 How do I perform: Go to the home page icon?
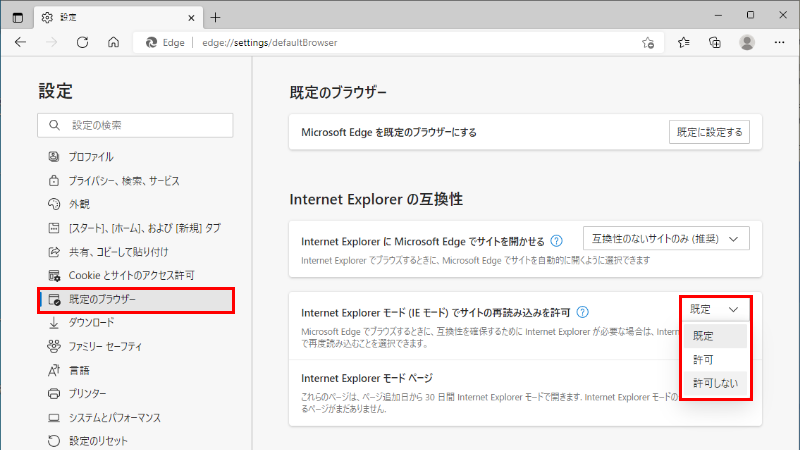[x=113, y=42]
